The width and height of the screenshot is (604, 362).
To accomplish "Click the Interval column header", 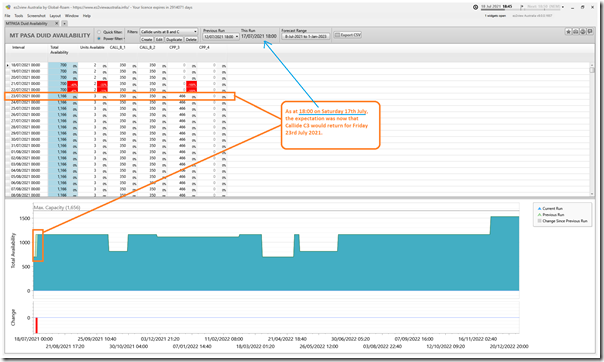I will coord(18,47).
